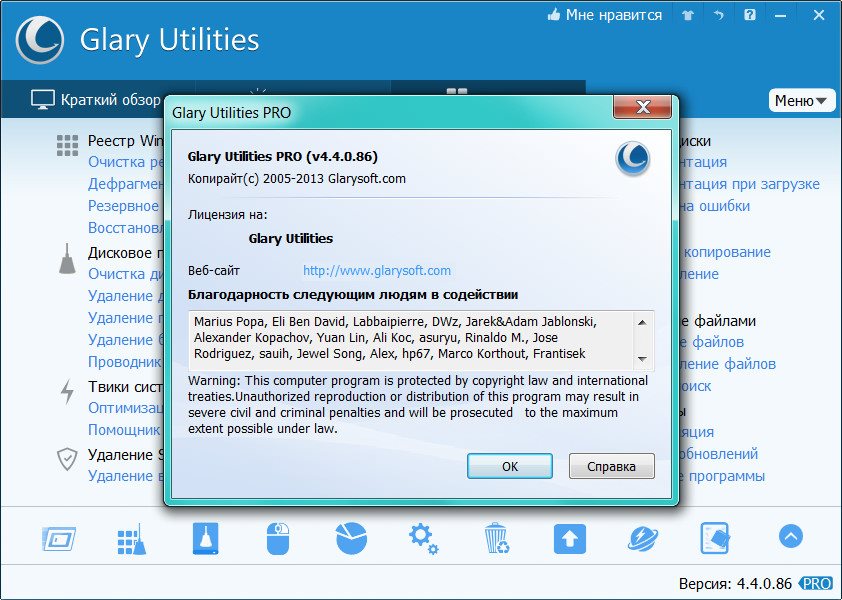842x600 pixels.
Task: Click the 'Мне нравится' label
Action: tap(614, 15)
